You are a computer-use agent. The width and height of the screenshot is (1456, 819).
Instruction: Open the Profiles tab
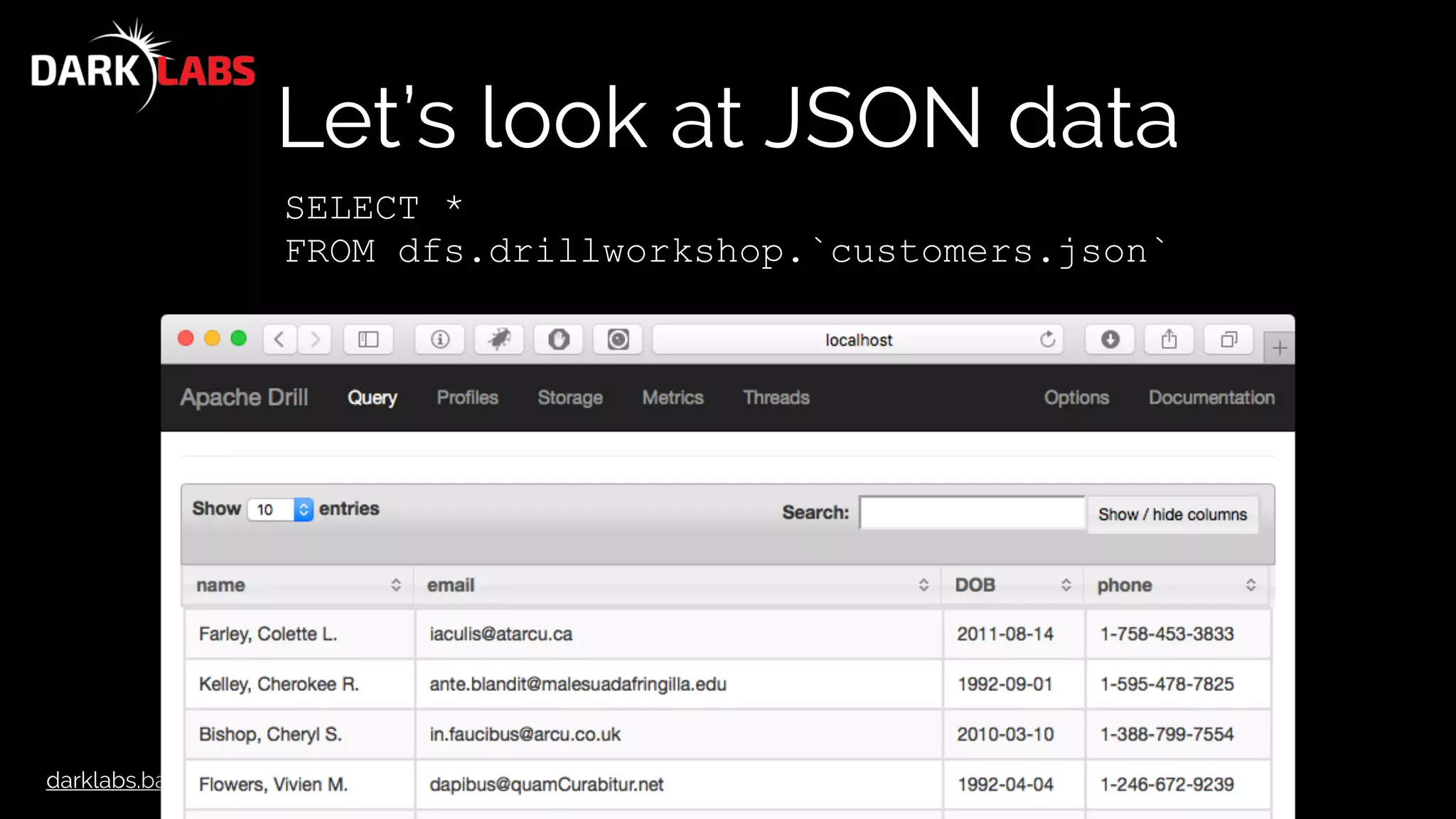pos(467,397)
